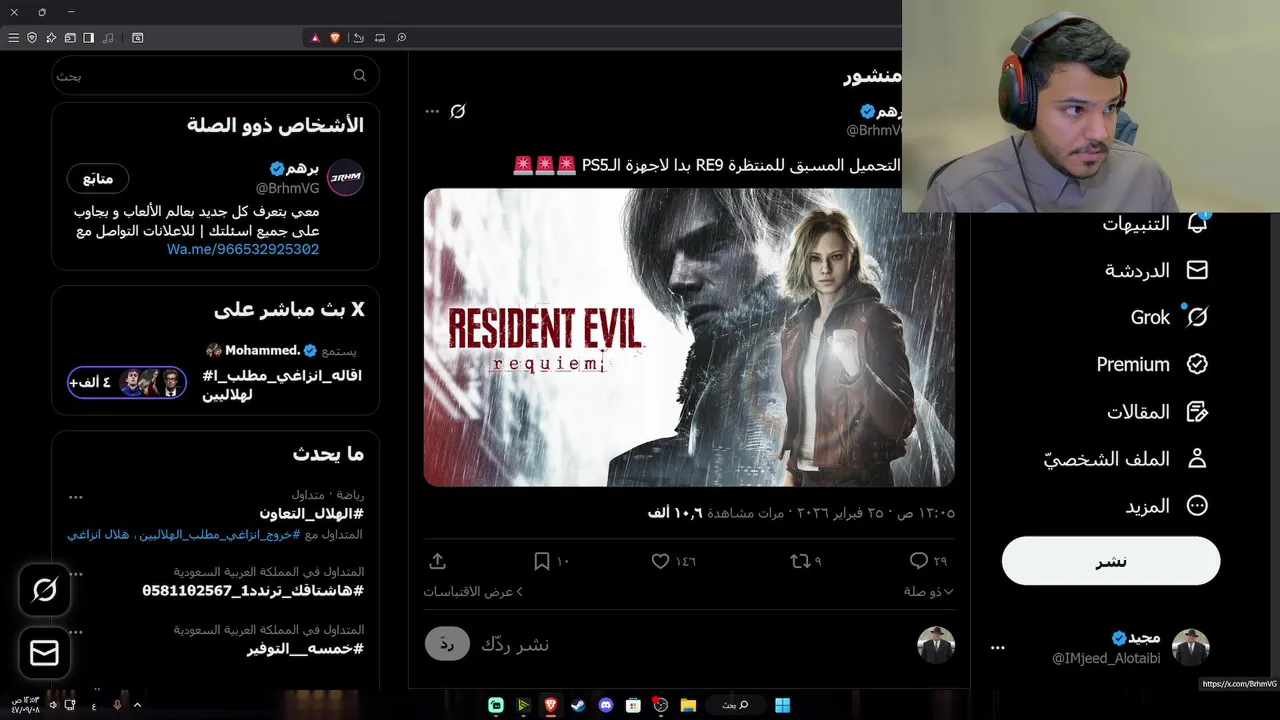Screen dimensions: 1280x720
Task: Click the search magnifier in X search box
Action: coord(360,75)
